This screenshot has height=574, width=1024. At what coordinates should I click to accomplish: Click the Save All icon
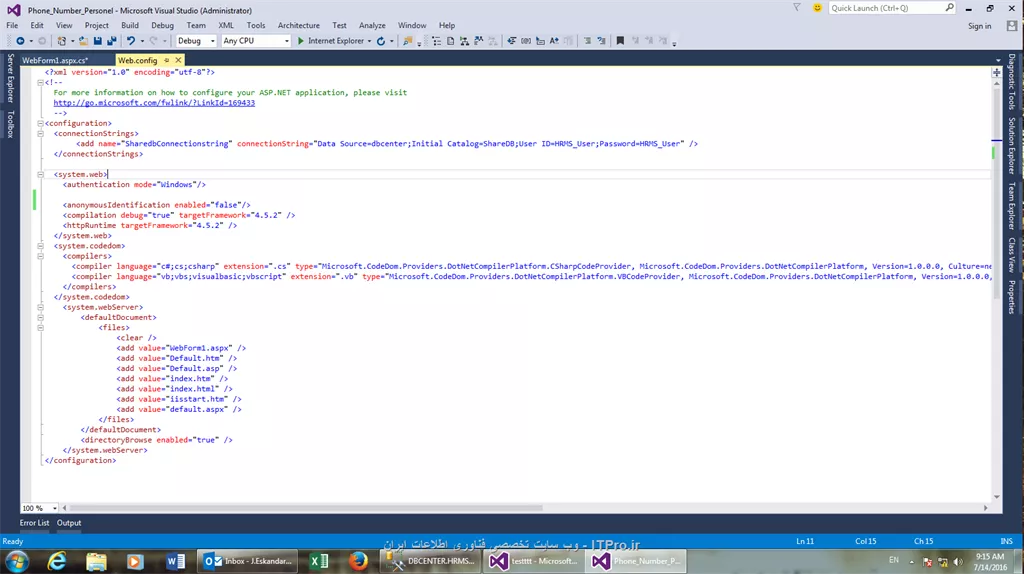[x=112, y=41]
